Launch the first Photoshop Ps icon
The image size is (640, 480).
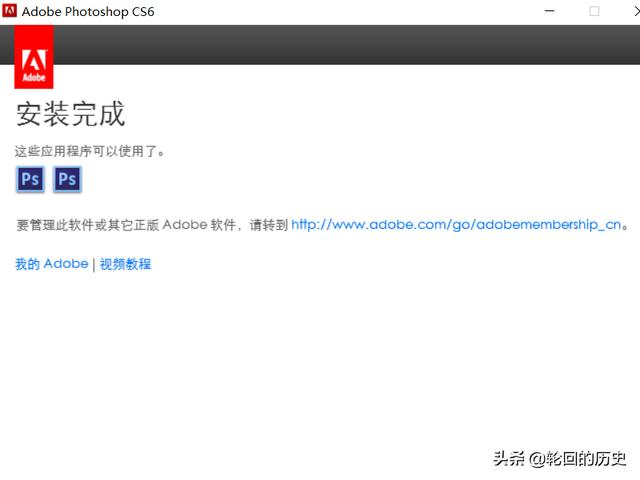coord(30,179)
